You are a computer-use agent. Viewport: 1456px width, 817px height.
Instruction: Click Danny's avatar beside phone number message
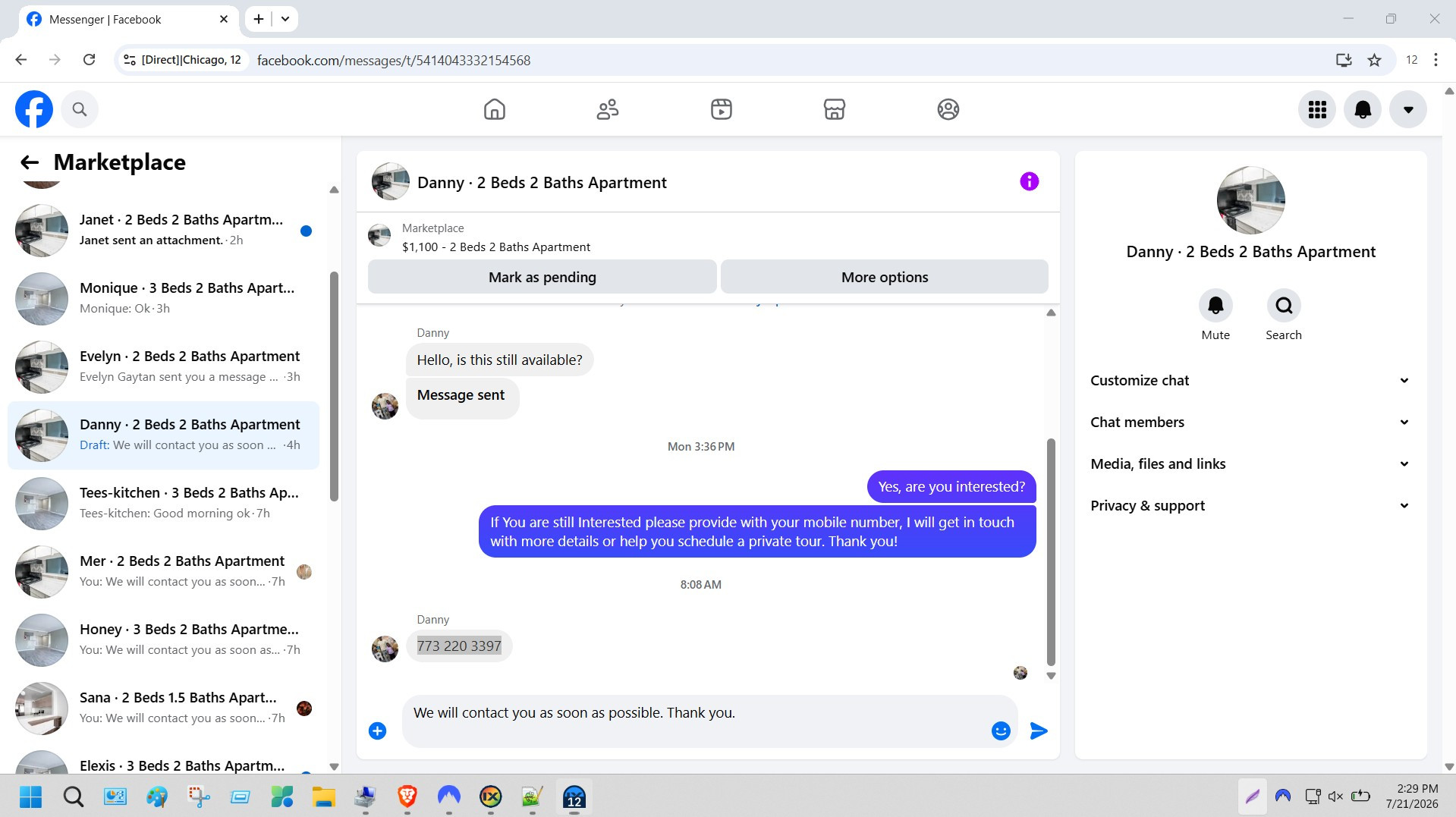[385, 649]
